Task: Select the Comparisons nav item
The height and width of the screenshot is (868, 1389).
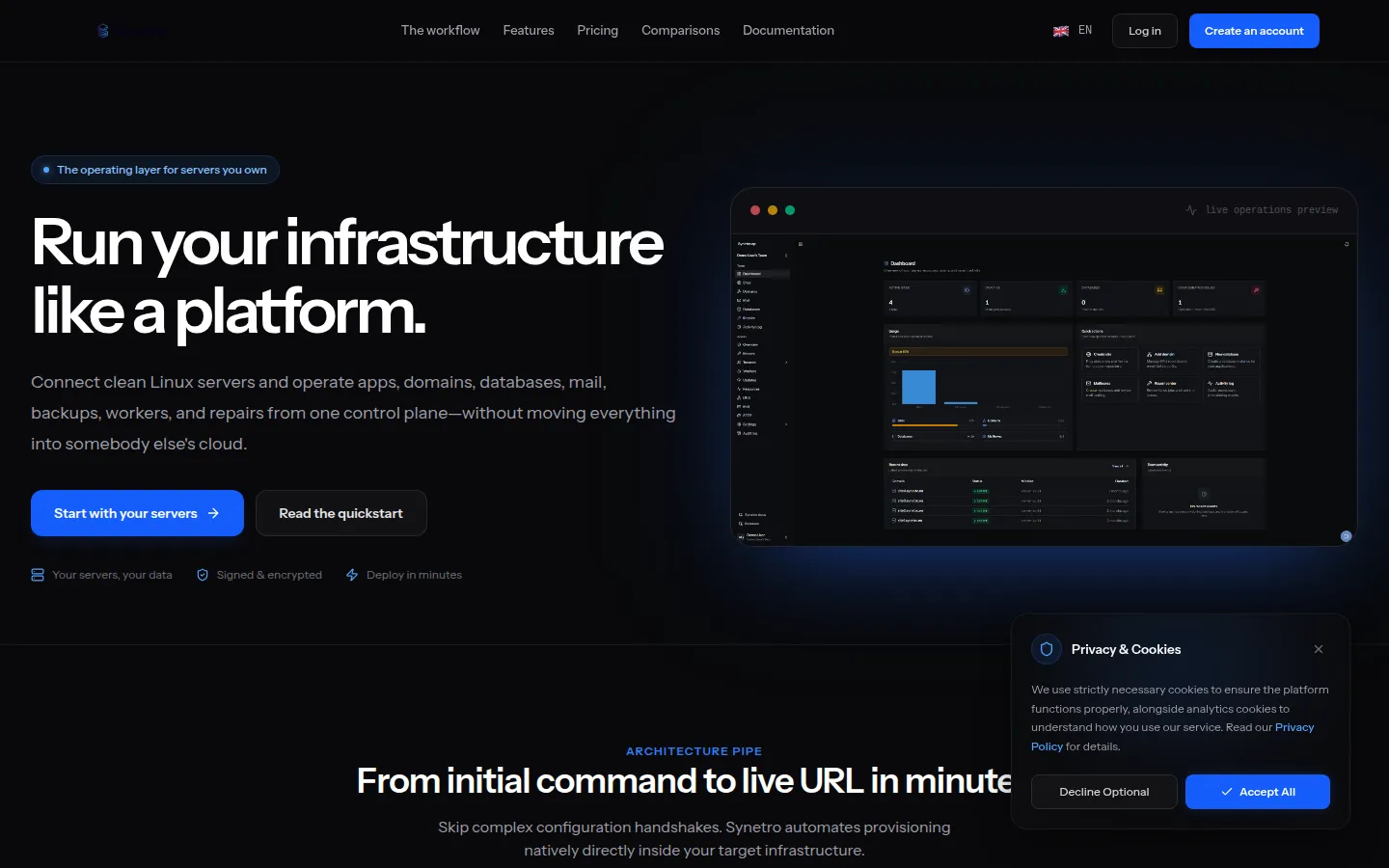Action: point(681,31)
